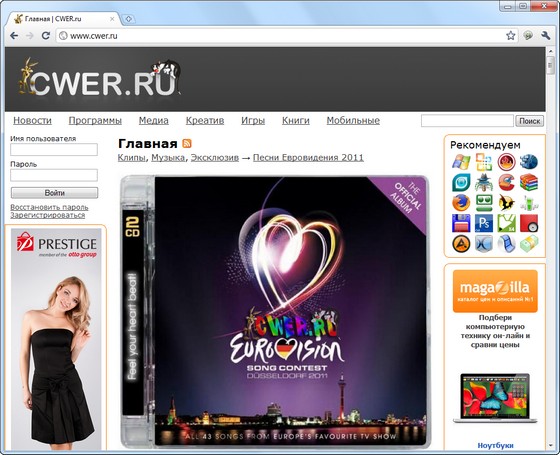This screenshot has width=560, height=455.
Task: Click the red square with clock icon
Action: pyautogui.click(x=529, y=223)
